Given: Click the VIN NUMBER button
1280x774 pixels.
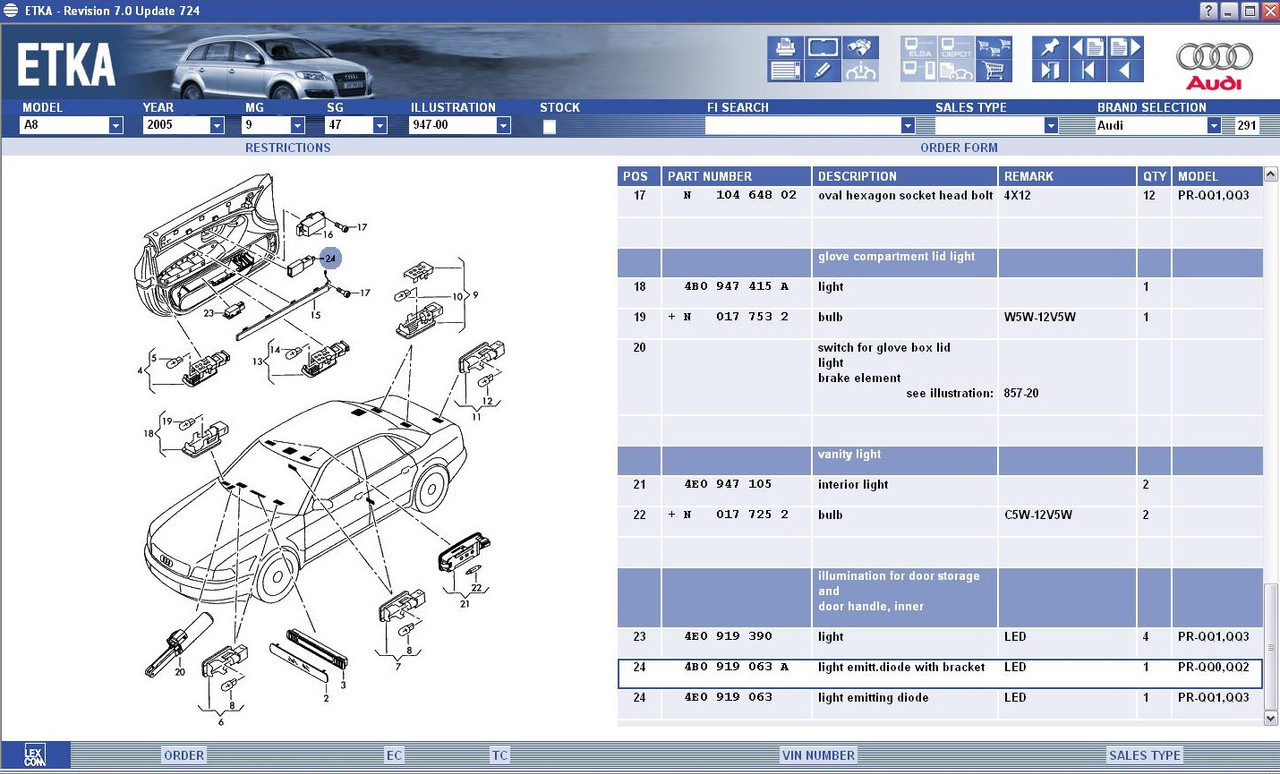Looking at the screenshot, I should pyautogui.click(x=818, y=755).
